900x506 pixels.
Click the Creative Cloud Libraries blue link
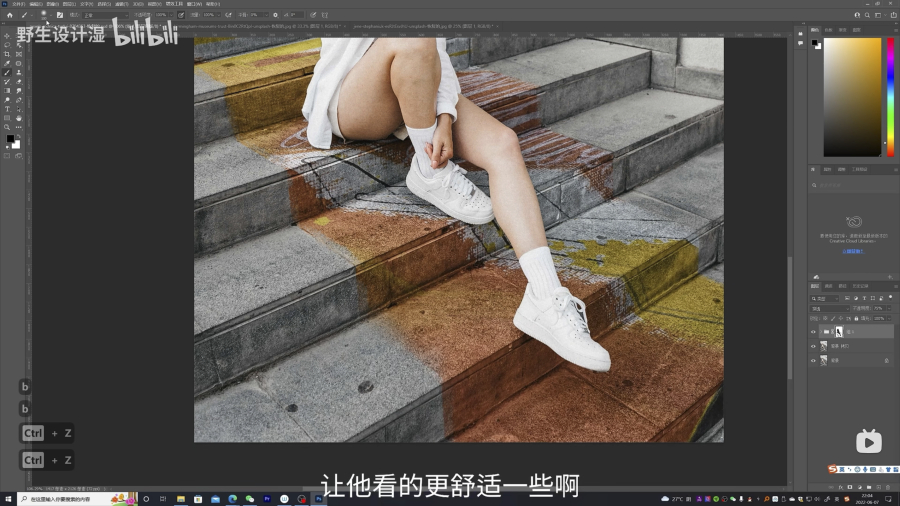(x=853, y=251)
